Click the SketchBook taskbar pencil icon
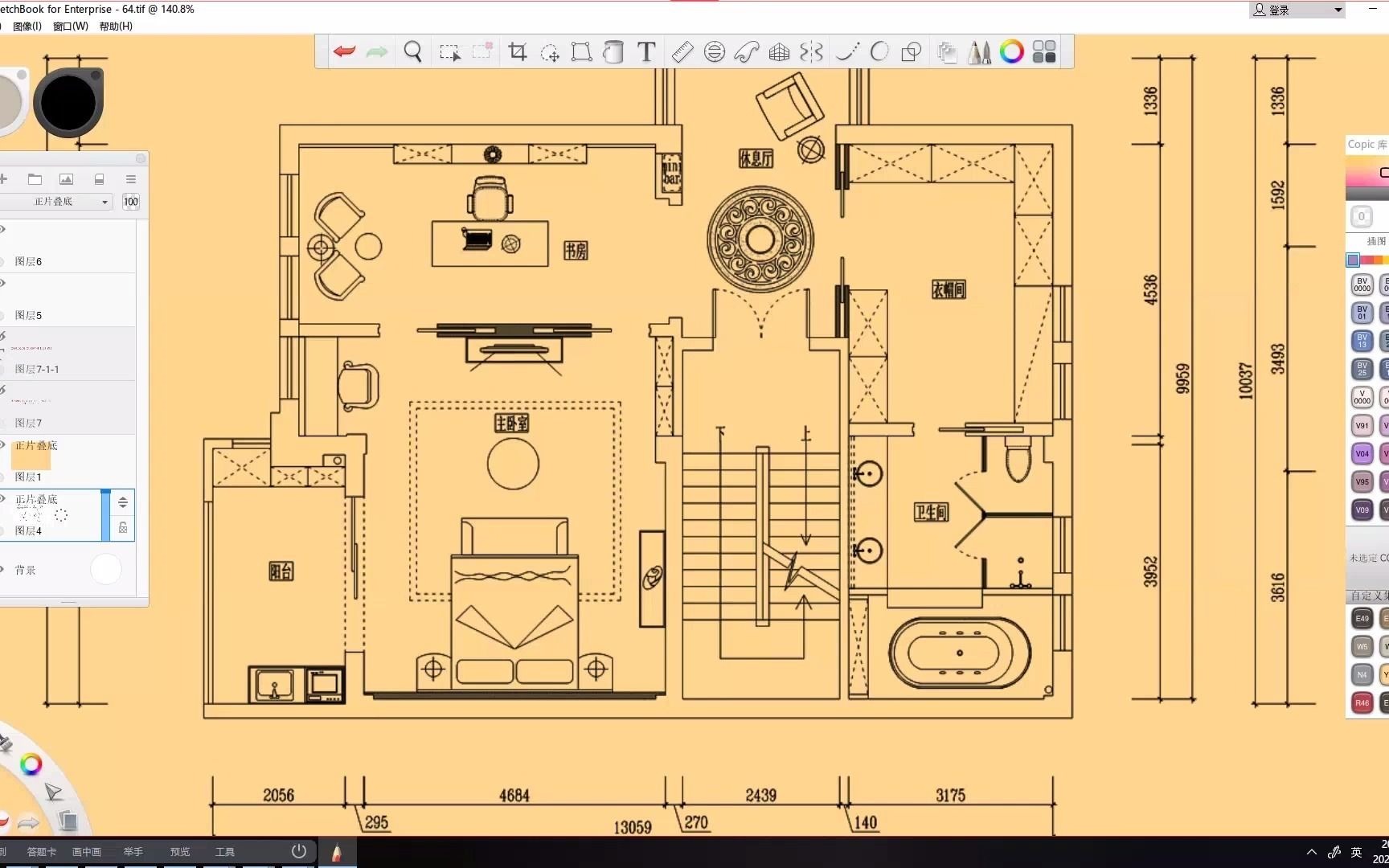The width and height of the screenshot is (1389, 868). tap(337, 852)
